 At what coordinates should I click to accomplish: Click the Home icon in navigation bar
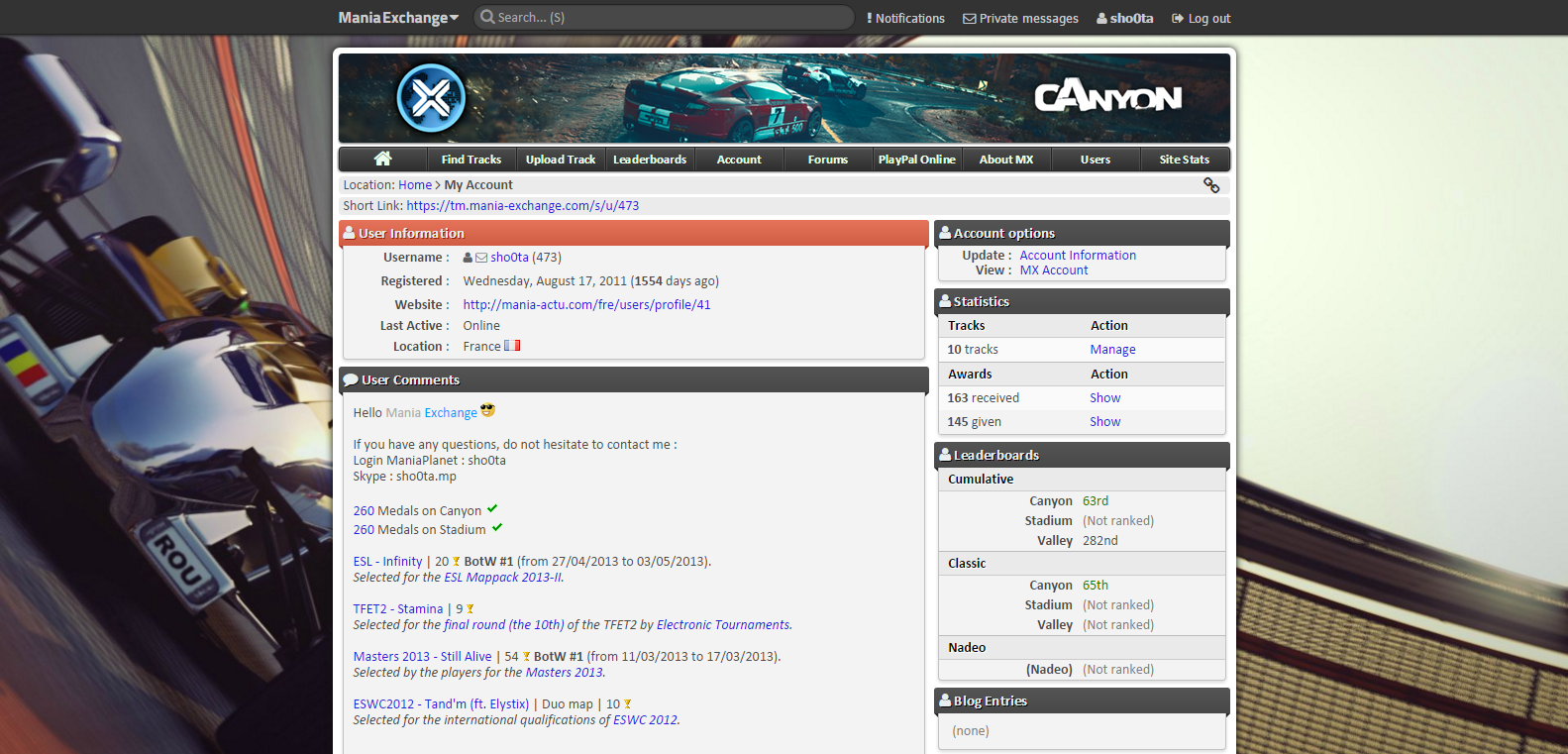tap(382, 159)
